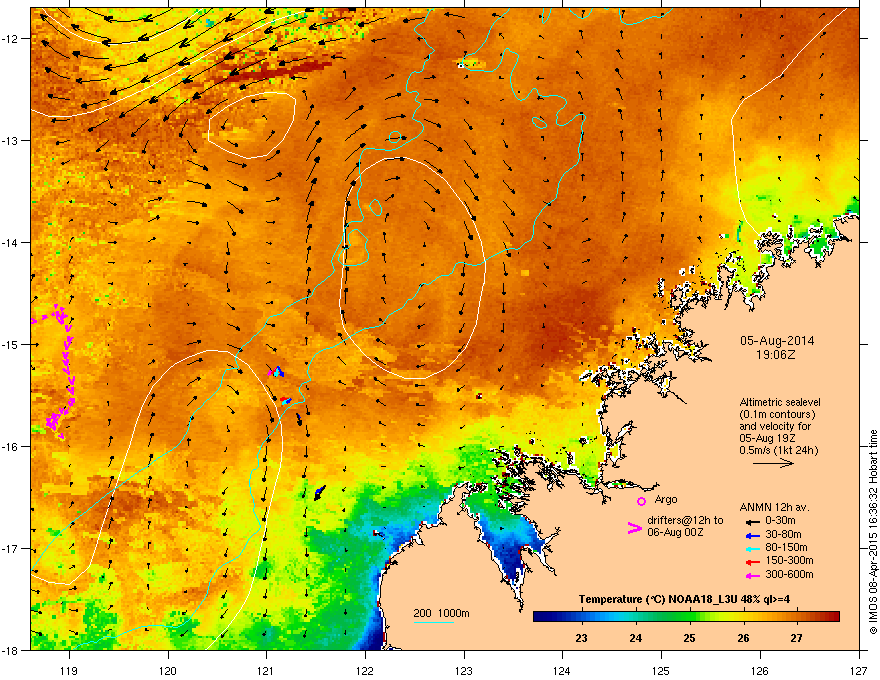Click the drifters@12h to text
The width and height of the screenshot is (880, 680).
pyautogui.click(x=685, y=521)
